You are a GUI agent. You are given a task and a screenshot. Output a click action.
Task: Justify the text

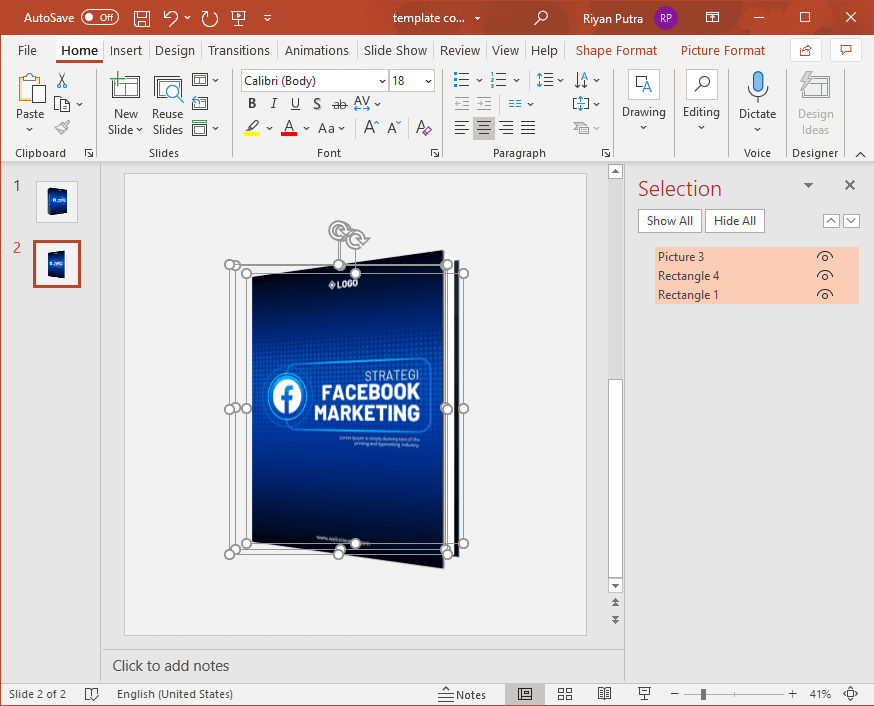tap(528, 128)
